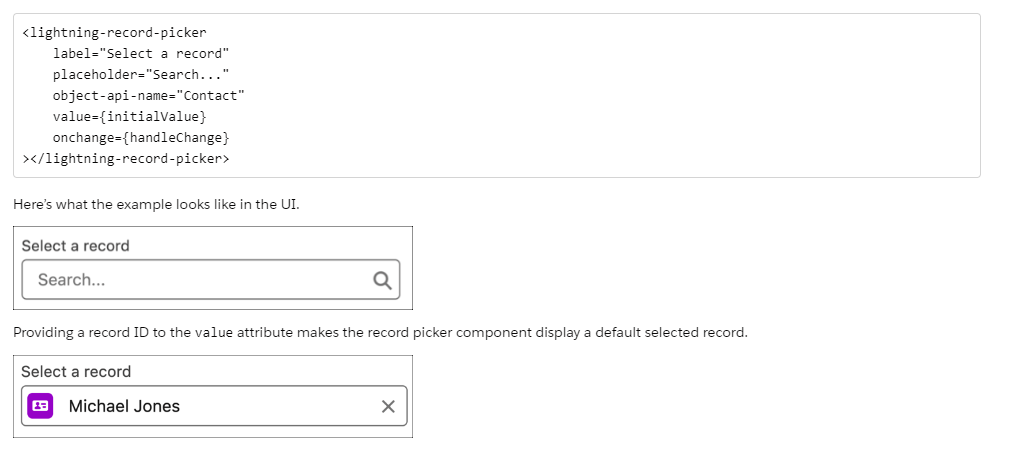The width and height of the screenshot is (1009, 454).
Task: Click the magnifier icon in the Search field
Action: click(x=382, y=280)
